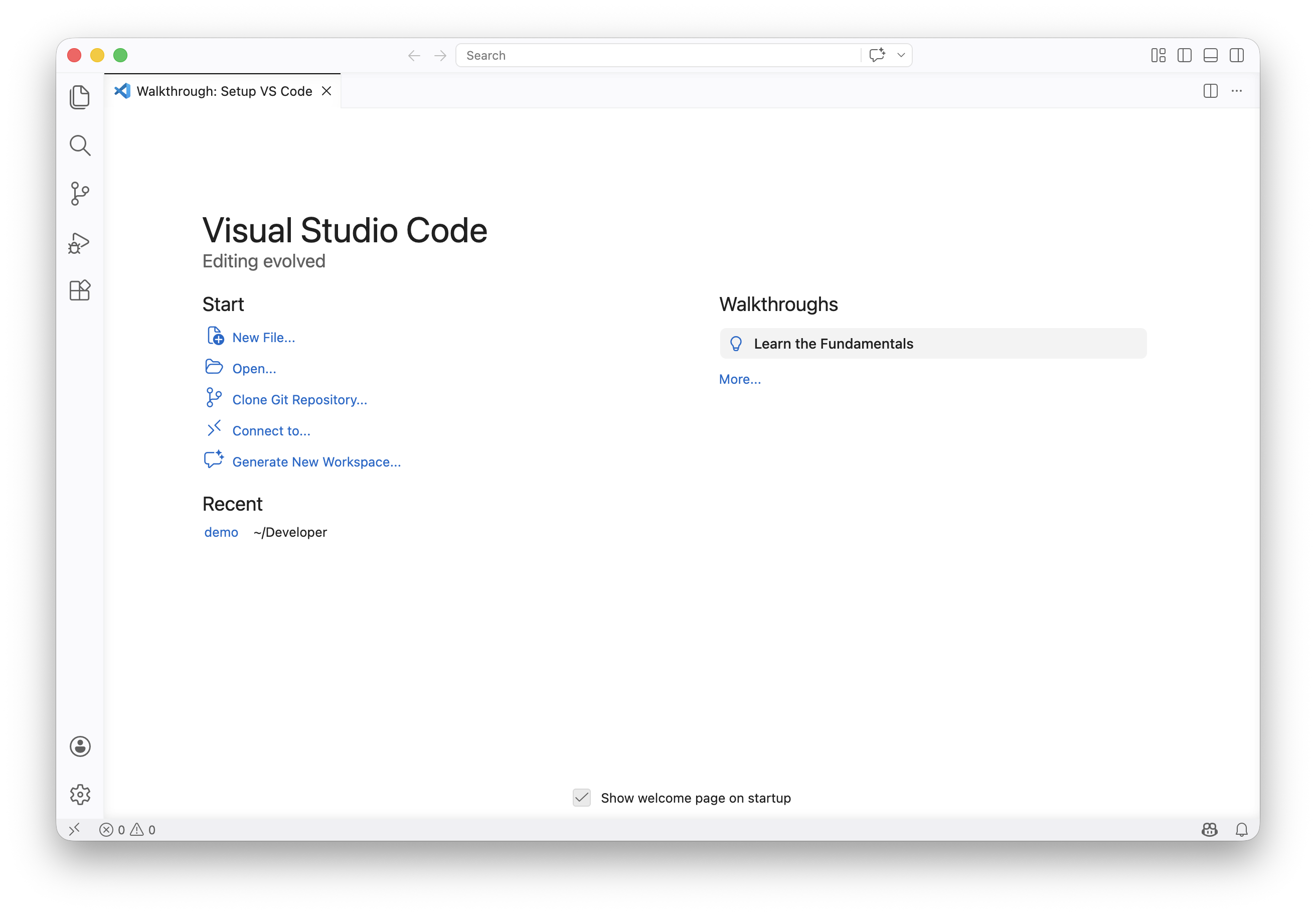
Task: Click the Search command center field
Action: click(x=659, y=55)
